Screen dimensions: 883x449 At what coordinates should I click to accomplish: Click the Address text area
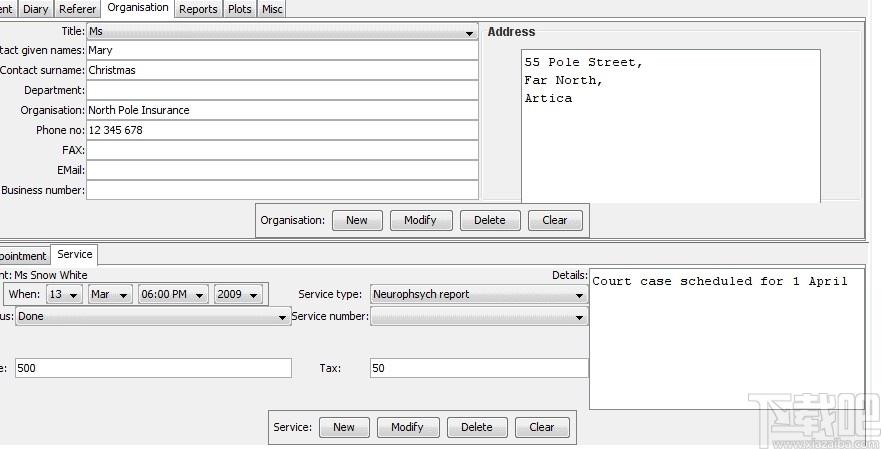tap(671, 126)
